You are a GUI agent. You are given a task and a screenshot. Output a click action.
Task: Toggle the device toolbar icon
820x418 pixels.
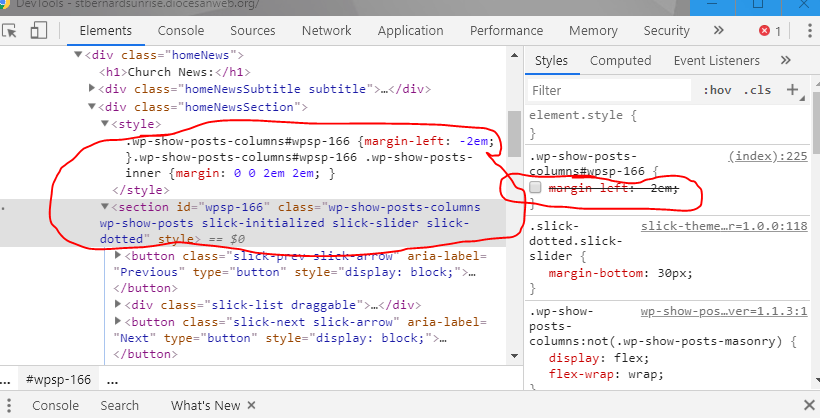40,31
